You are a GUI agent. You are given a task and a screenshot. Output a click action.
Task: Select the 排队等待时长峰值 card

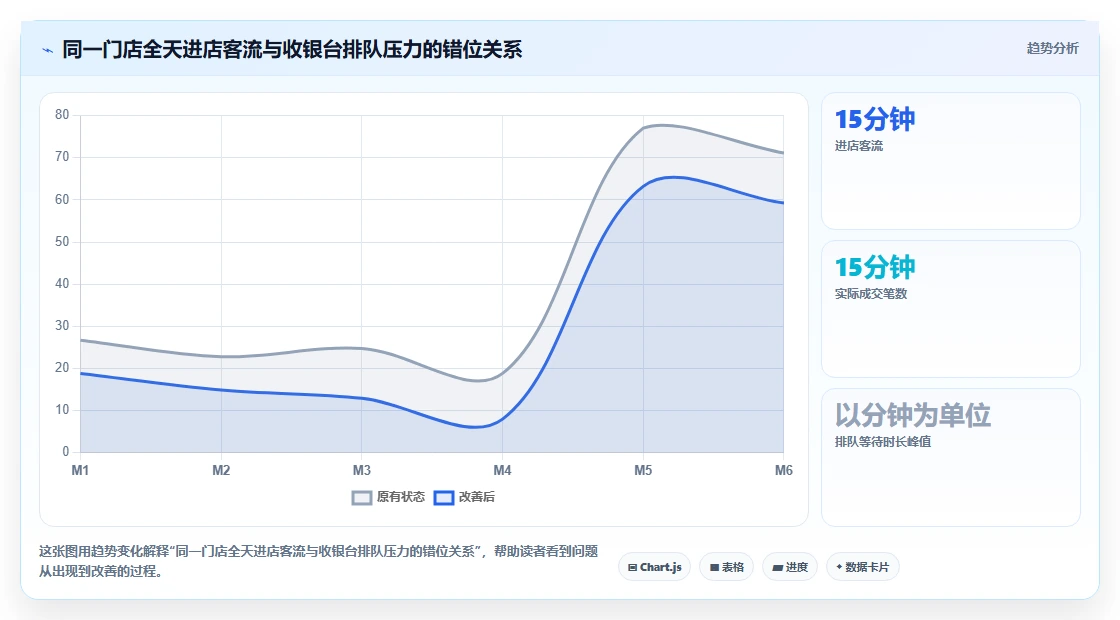click(x=951, y=457)
